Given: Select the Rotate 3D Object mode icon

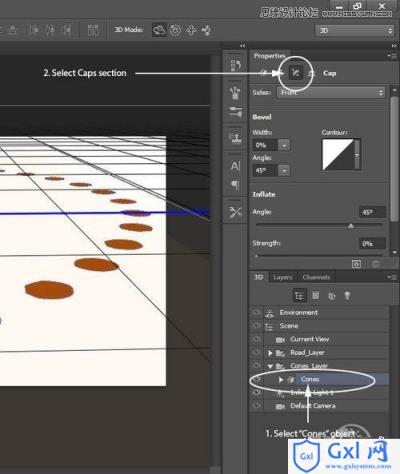Looking at the screenshot, I should pyautogui.click(x=159, y=30).
